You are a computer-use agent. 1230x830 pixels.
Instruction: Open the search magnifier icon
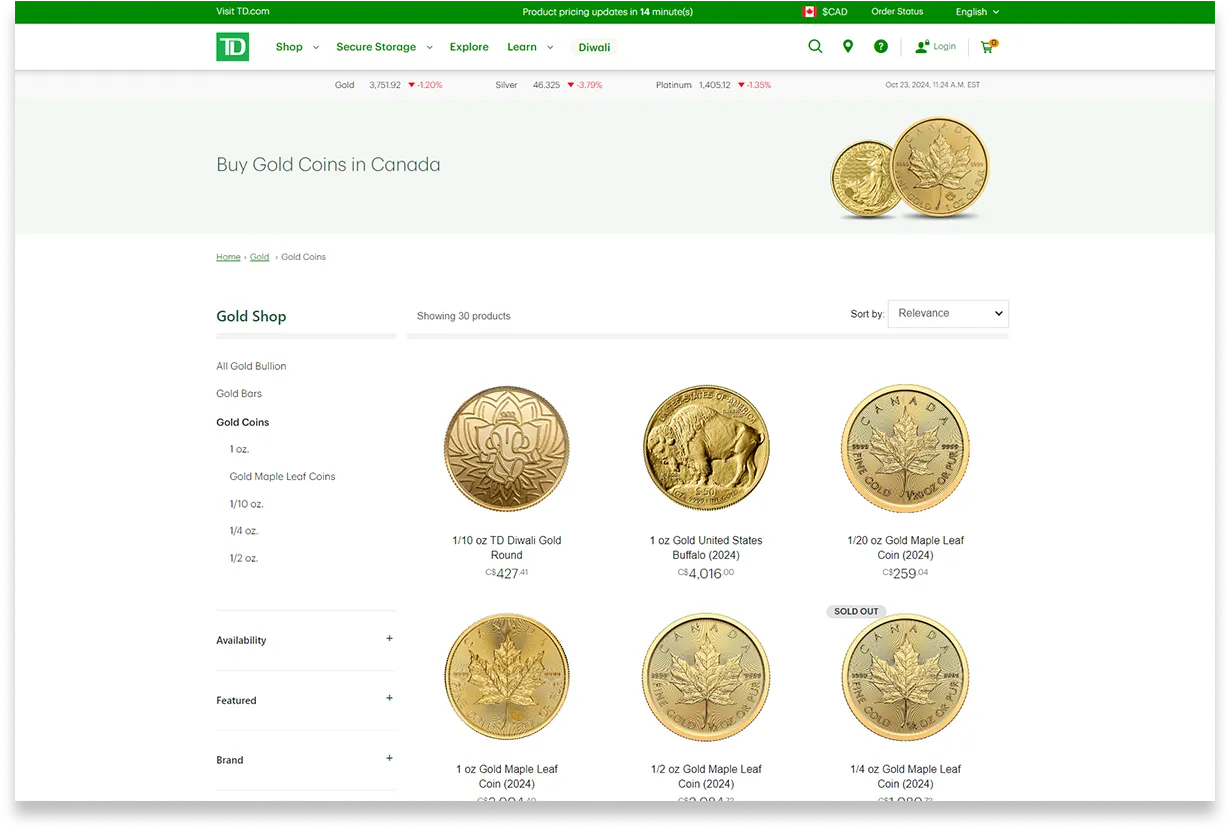(815, 46)
